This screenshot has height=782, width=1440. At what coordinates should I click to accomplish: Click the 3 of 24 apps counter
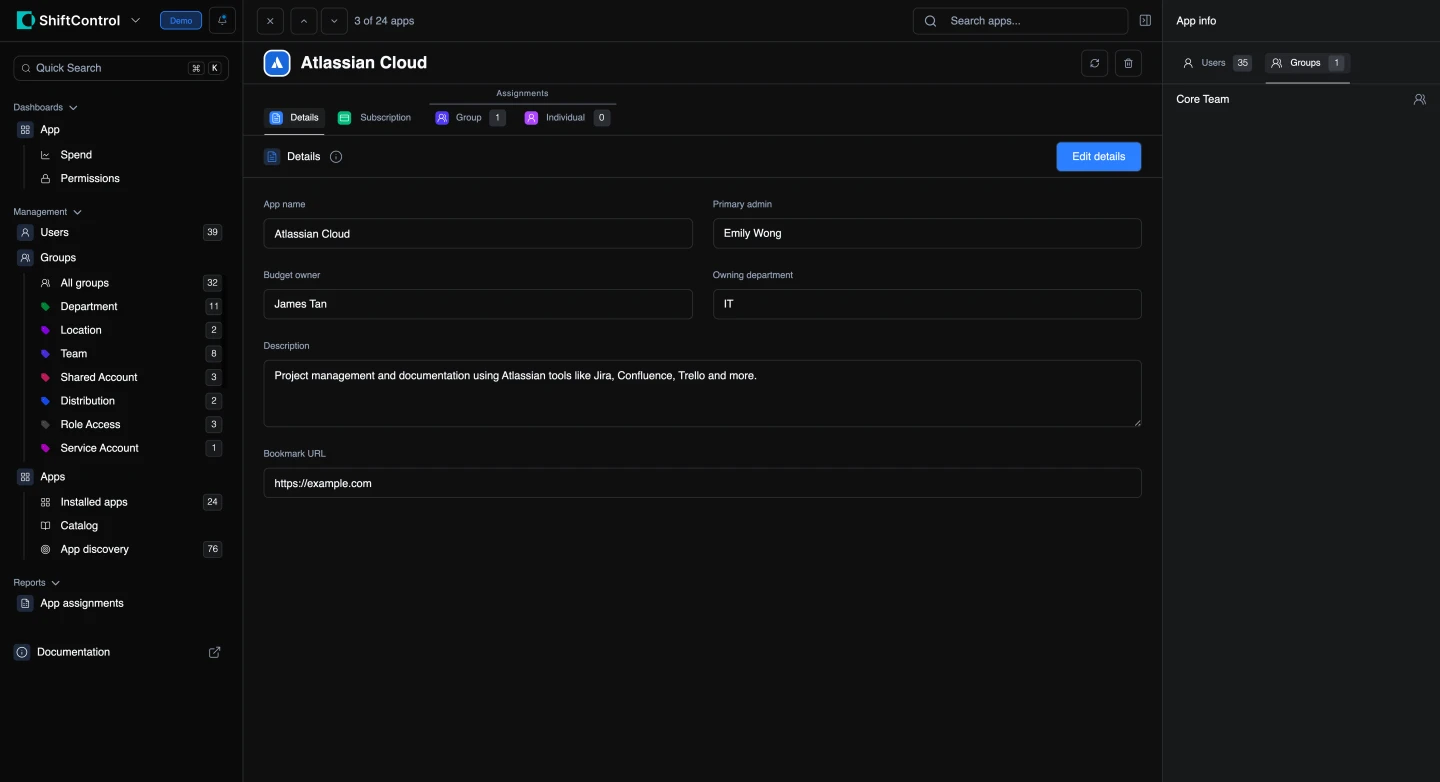coord(384,21)
